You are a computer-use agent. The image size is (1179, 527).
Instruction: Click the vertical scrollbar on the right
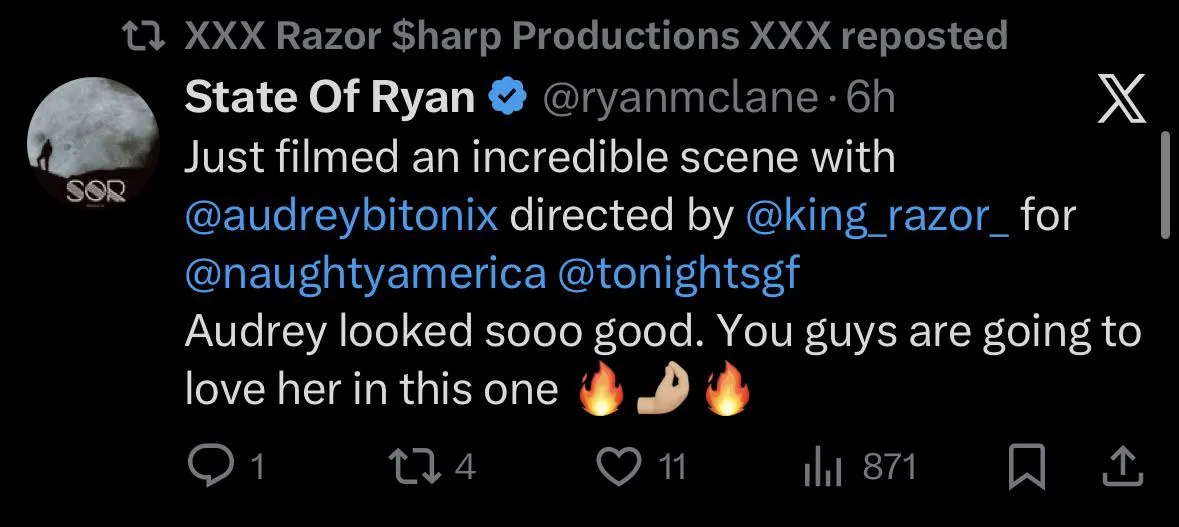pos(1163,185)
